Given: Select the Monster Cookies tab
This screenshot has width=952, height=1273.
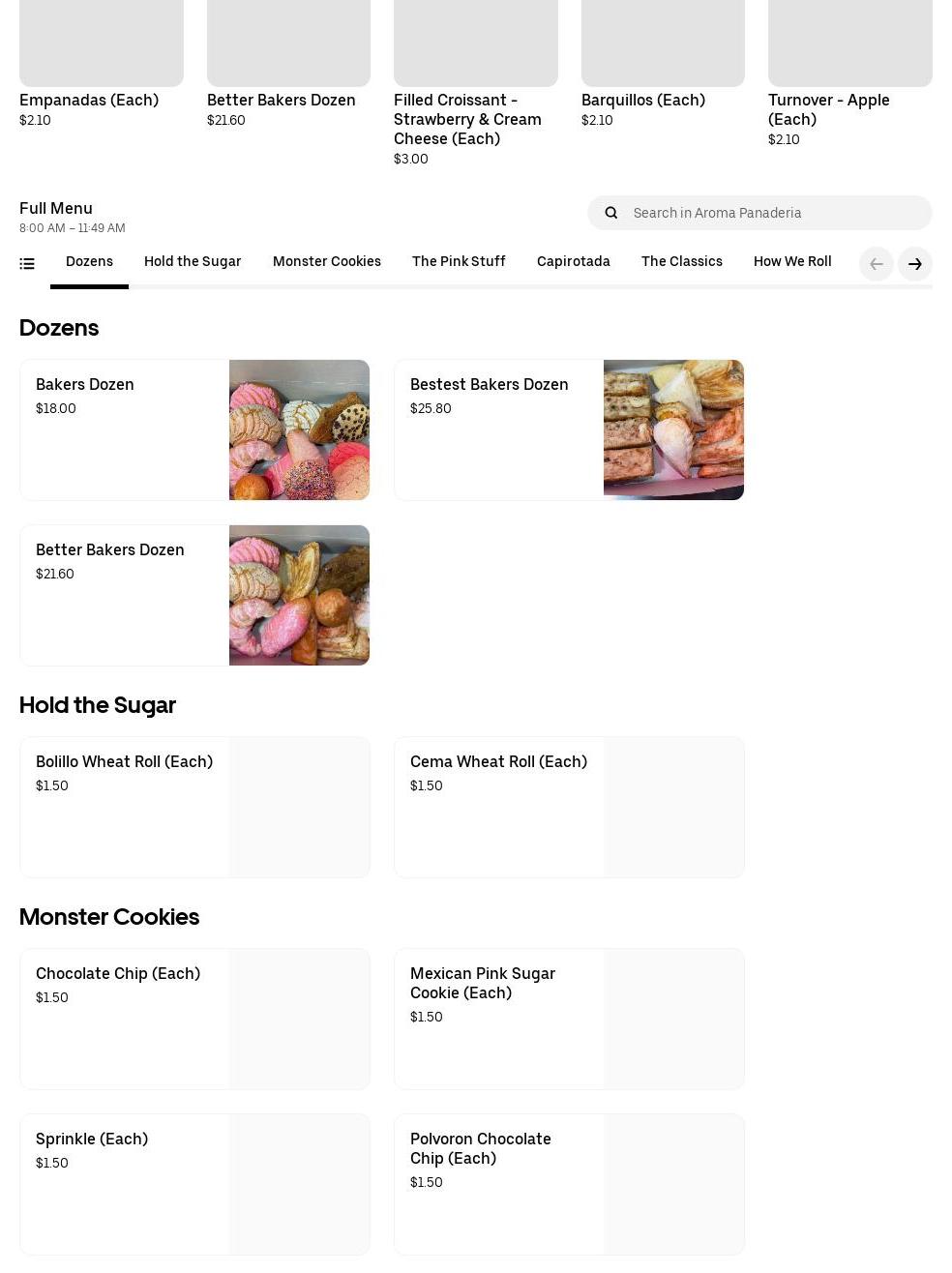Looking at the screenshot, I should point(327,262).
